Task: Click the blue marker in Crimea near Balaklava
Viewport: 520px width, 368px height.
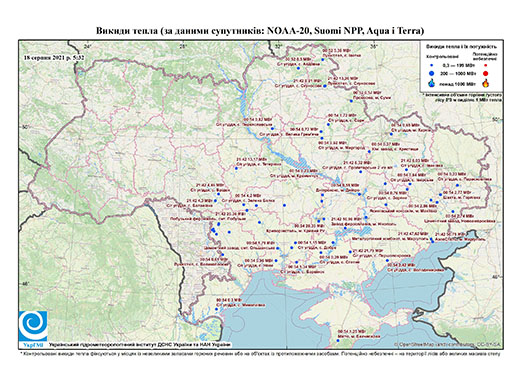Action: 338,340
